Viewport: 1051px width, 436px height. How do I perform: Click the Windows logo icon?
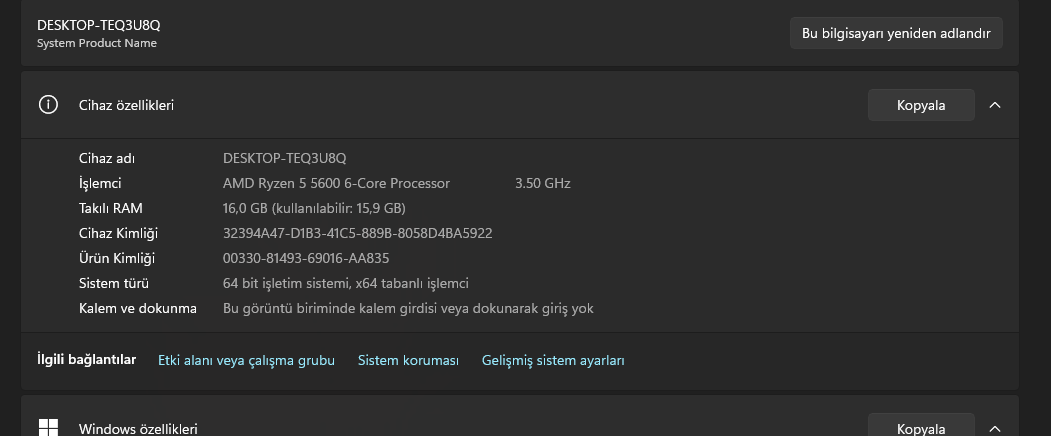pyautogui.click(x=48, y=428)
